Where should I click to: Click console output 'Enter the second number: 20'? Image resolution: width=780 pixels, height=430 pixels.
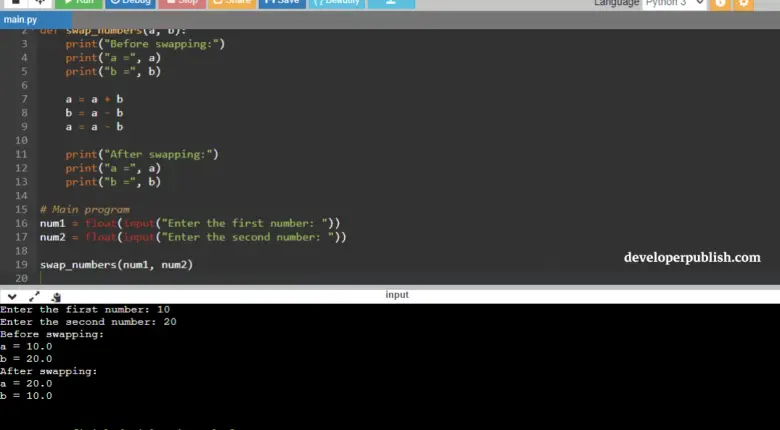point(88,322)
